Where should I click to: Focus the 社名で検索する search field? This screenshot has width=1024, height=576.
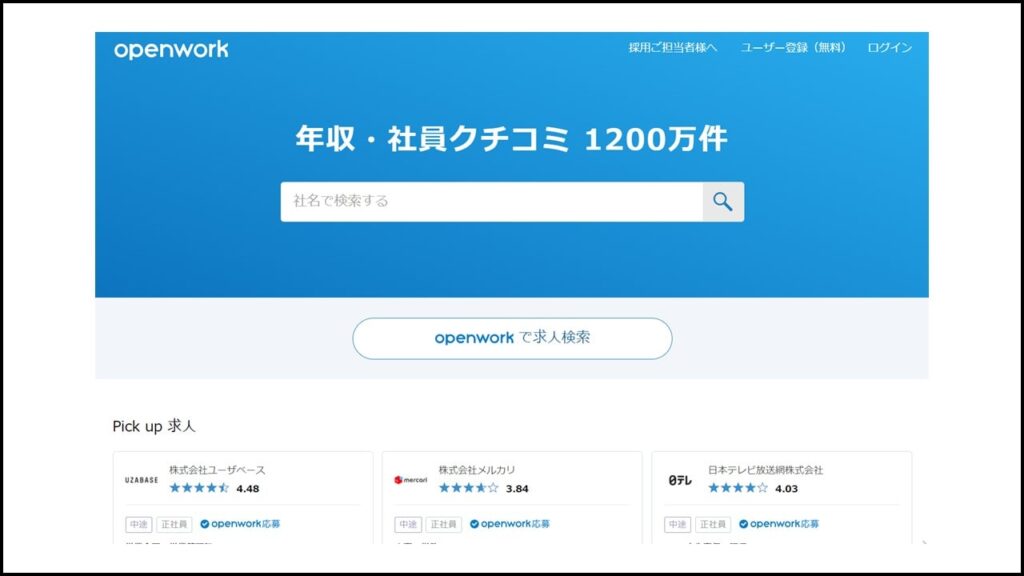tap(492, 202)
